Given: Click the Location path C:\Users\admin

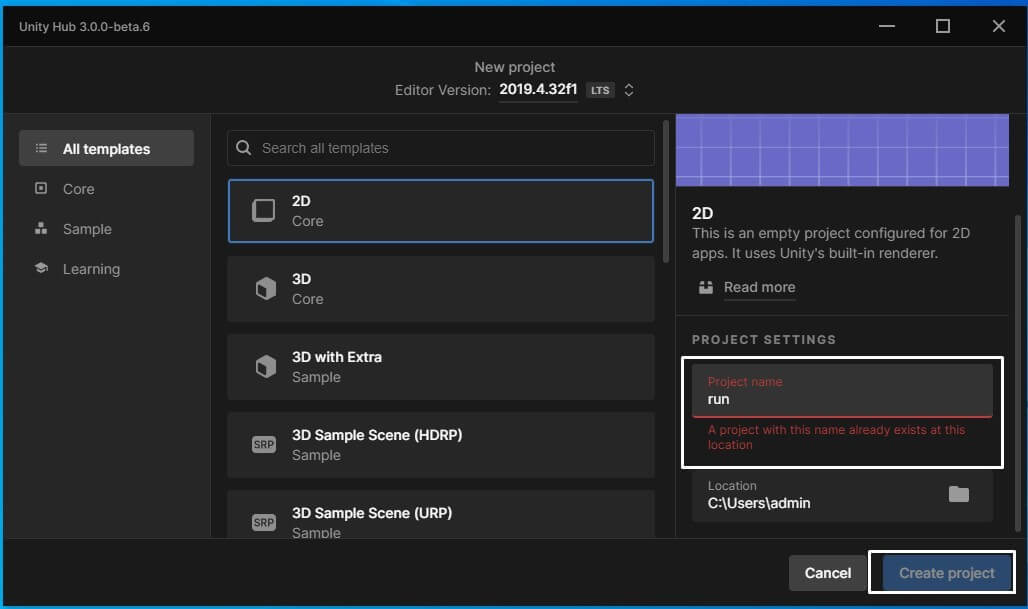Looking at the screenshot, I should click(759, 503).
